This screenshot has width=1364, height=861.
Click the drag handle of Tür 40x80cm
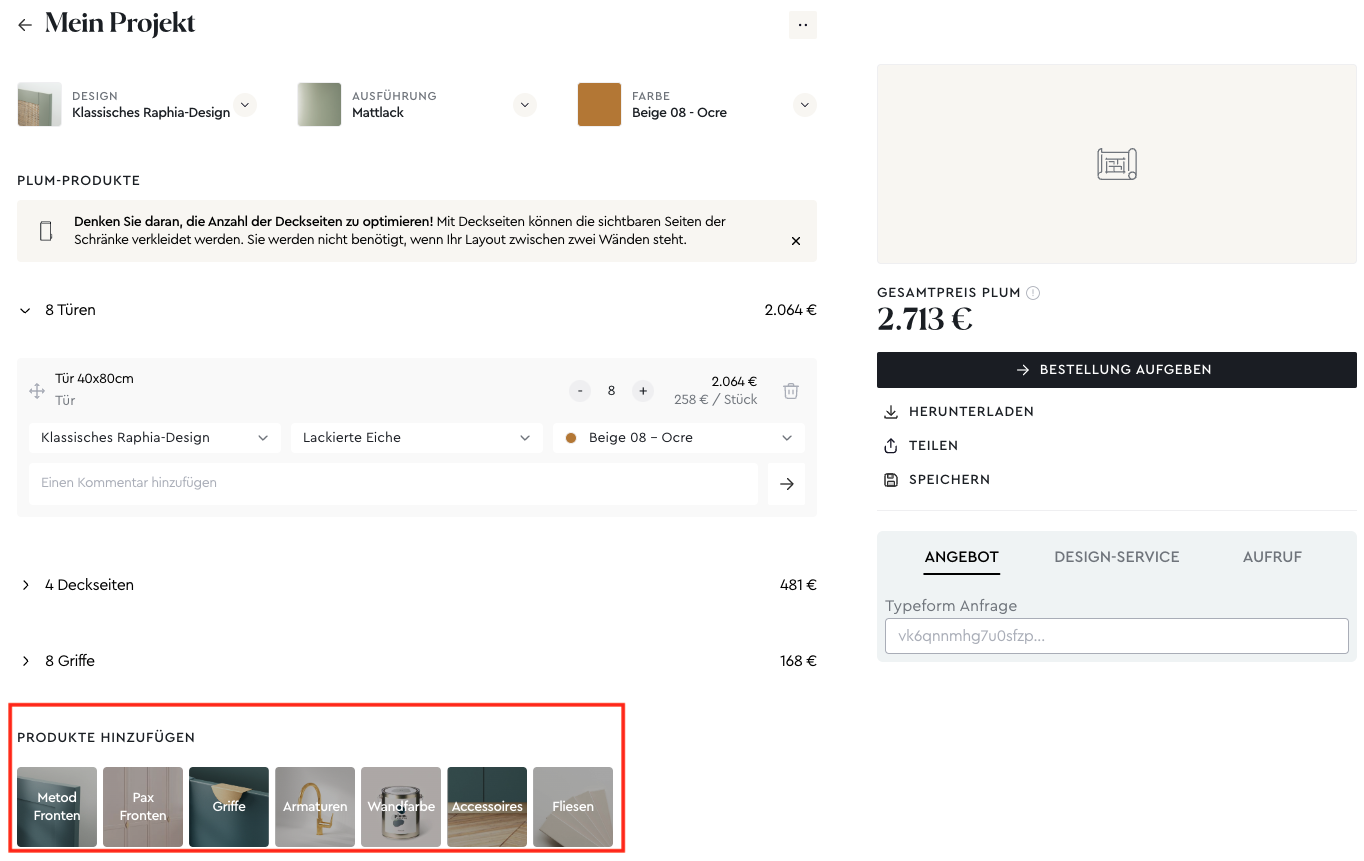(x=37, y=391)
